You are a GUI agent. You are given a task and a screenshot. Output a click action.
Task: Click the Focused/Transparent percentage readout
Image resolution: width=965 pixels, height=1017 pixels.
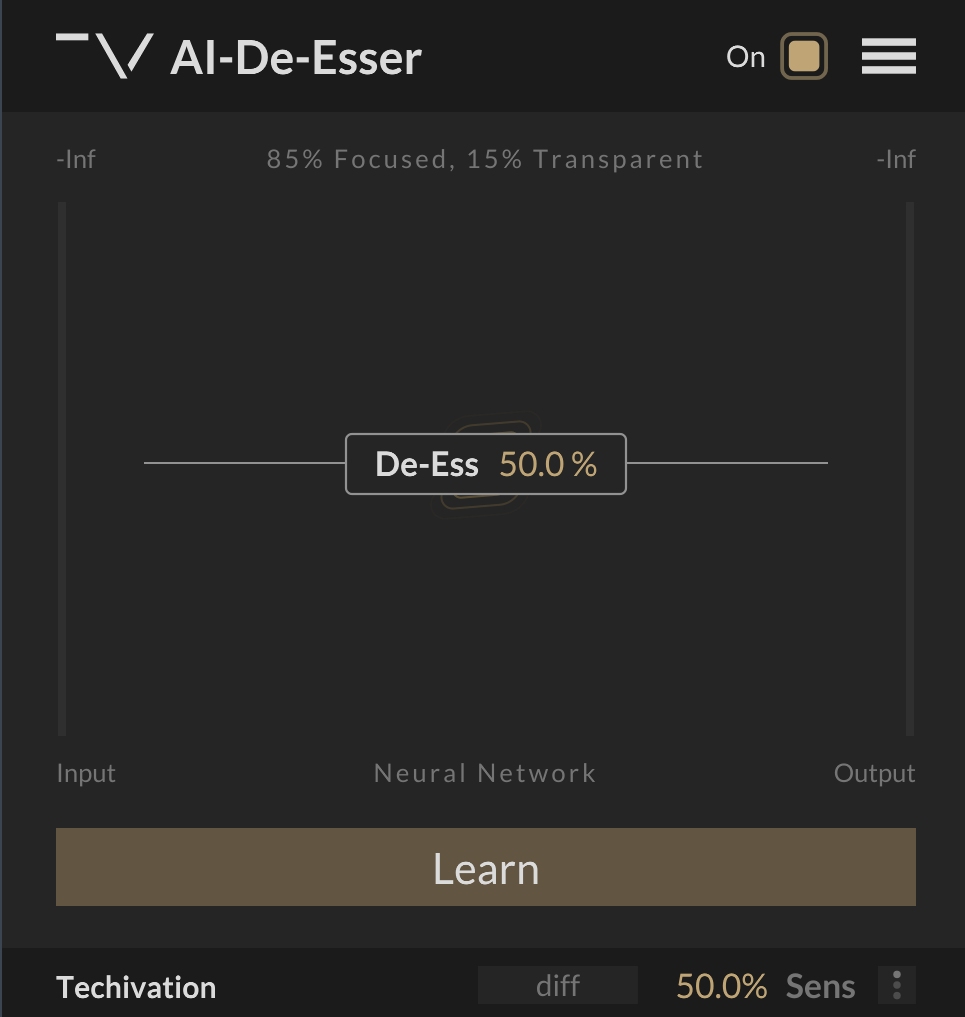pos(485,159)
